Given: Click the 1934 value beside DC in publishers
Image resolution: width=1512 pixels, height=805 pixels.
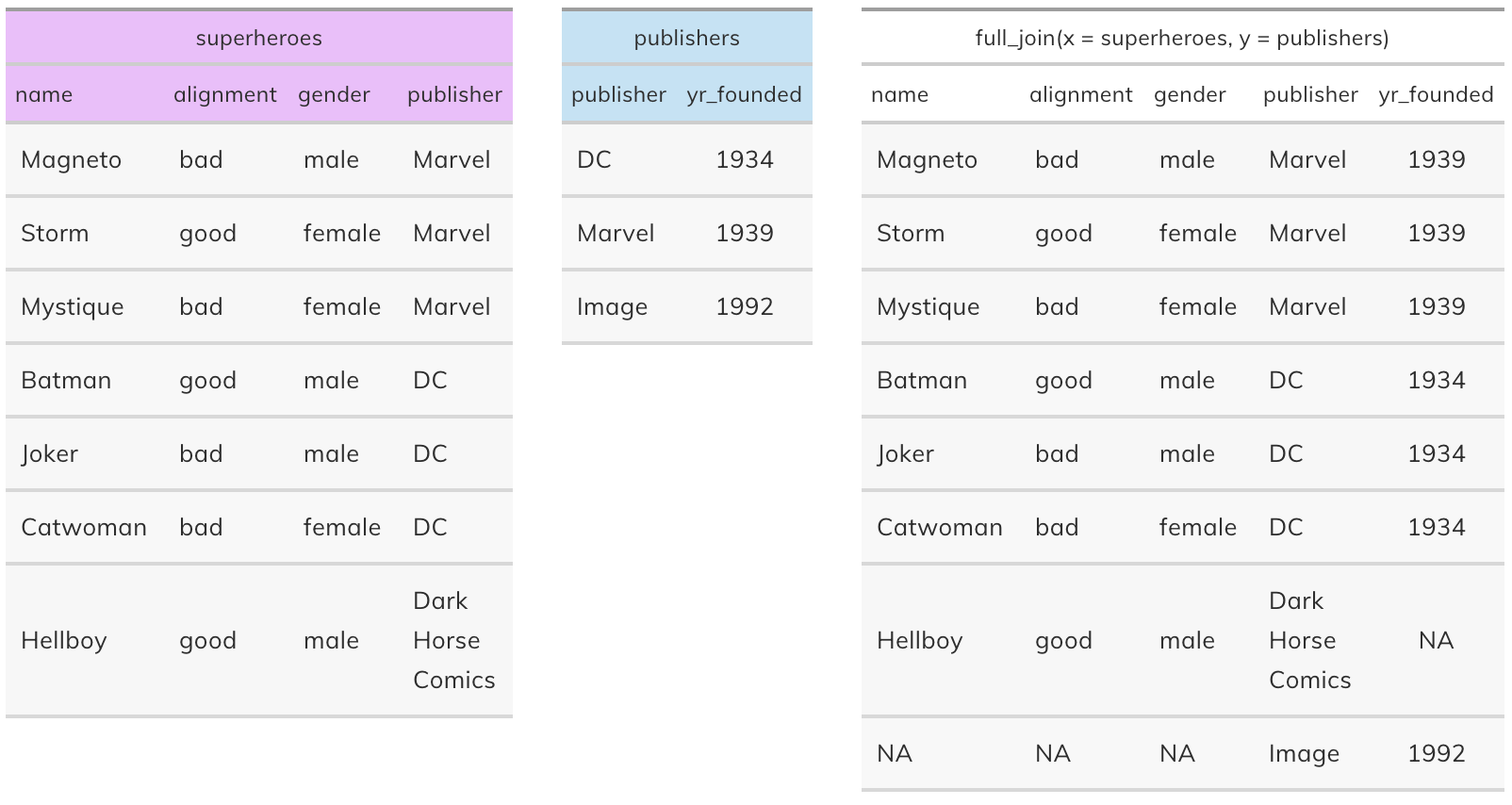Looking at the screenshot, I should coord(744,159).
